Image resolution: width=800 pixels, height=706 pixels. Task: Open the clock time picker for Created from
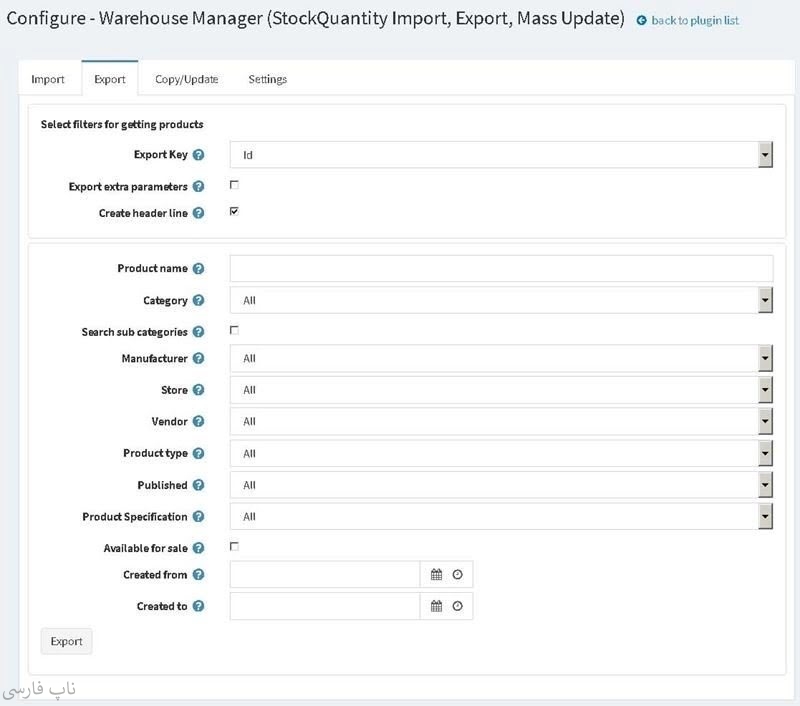(x=458, y=575)
